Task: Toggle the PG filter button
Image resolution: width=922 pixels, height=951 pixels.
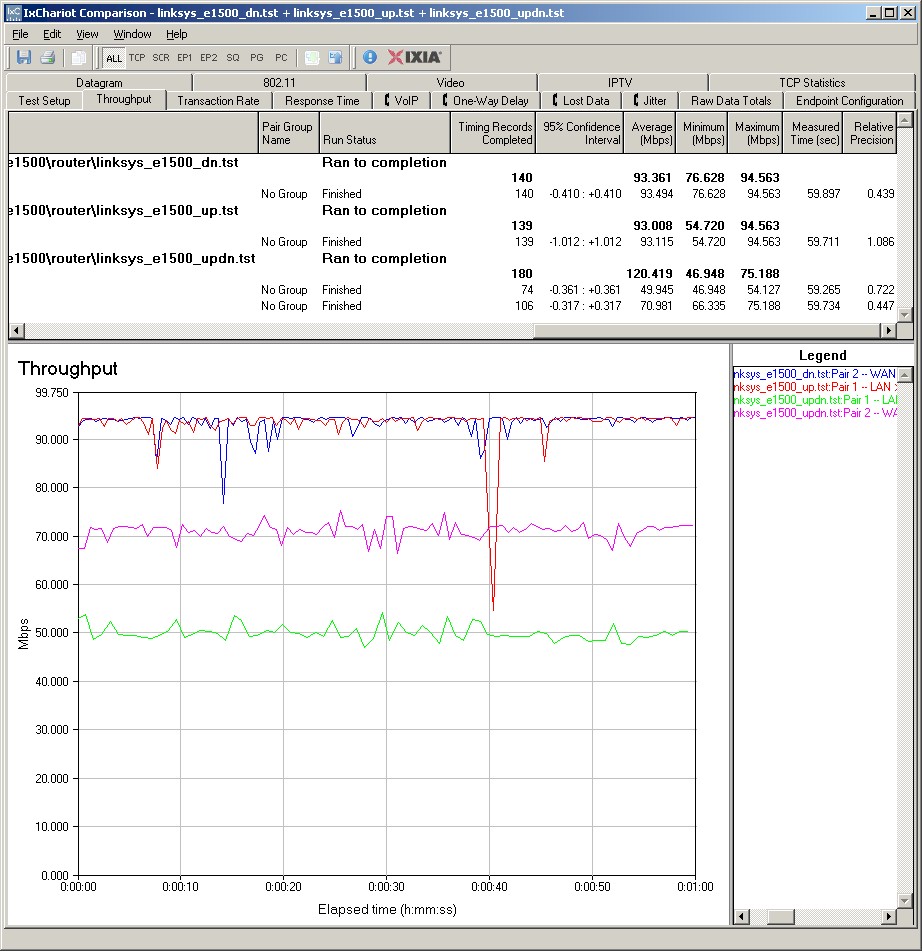Action: coord(257,58)
